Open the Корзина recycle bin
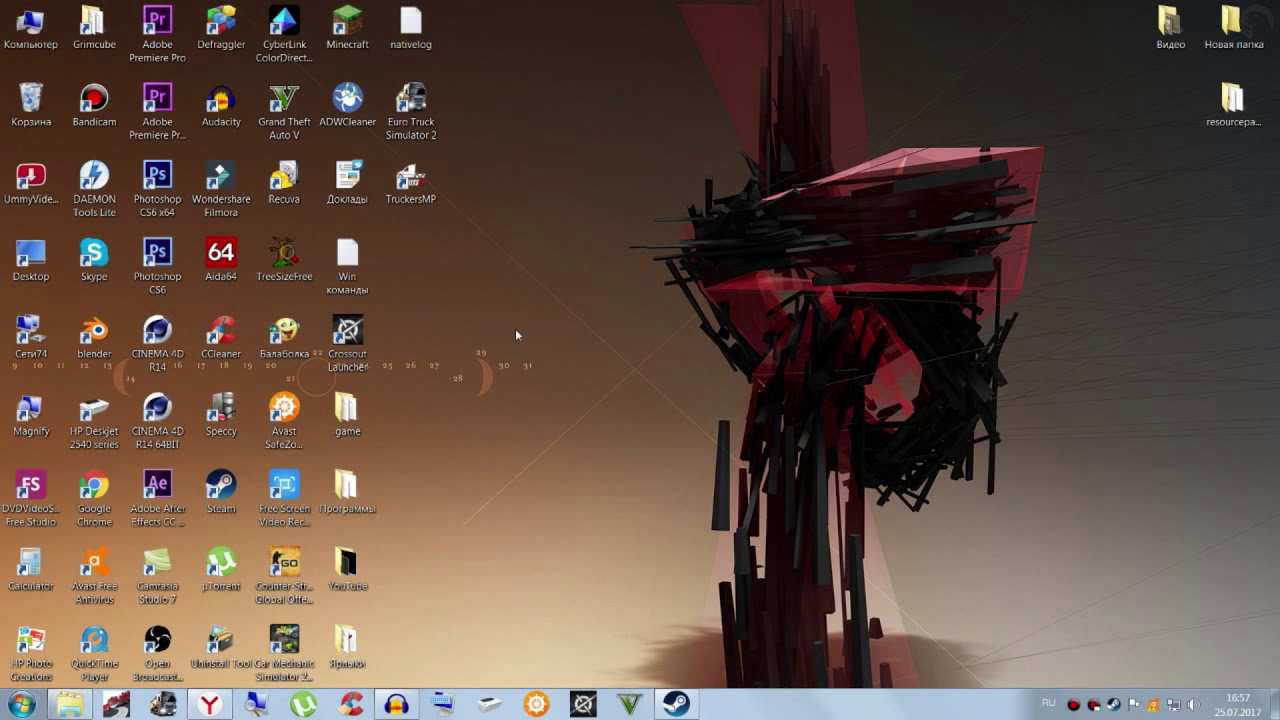This screenshot has height=720, width=1280. [31, 106]
